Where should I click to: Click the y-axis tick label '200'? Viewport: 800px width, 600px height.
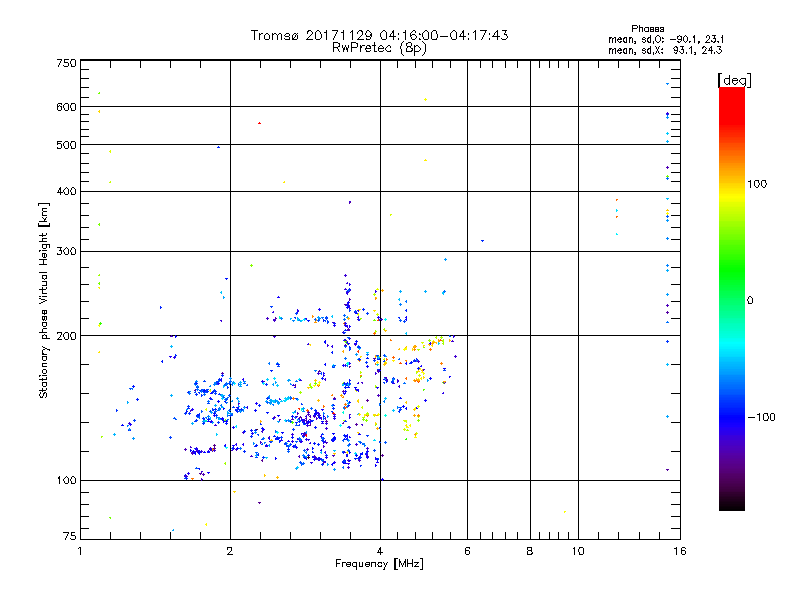(x=66, y=336)
